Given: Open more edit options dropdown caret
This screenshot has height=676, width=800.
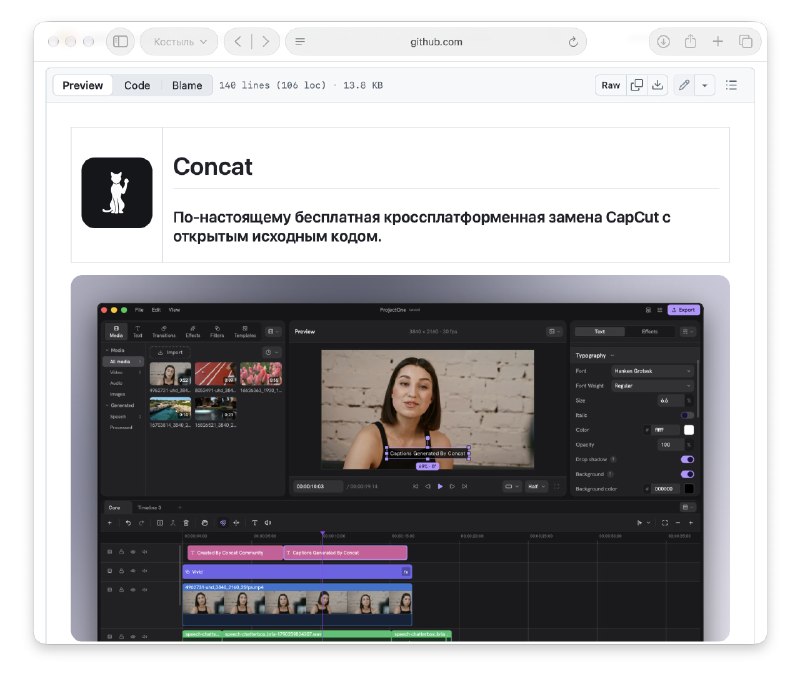Looking at the screenshot, I should pyautogui.click(x=705, y=85).
